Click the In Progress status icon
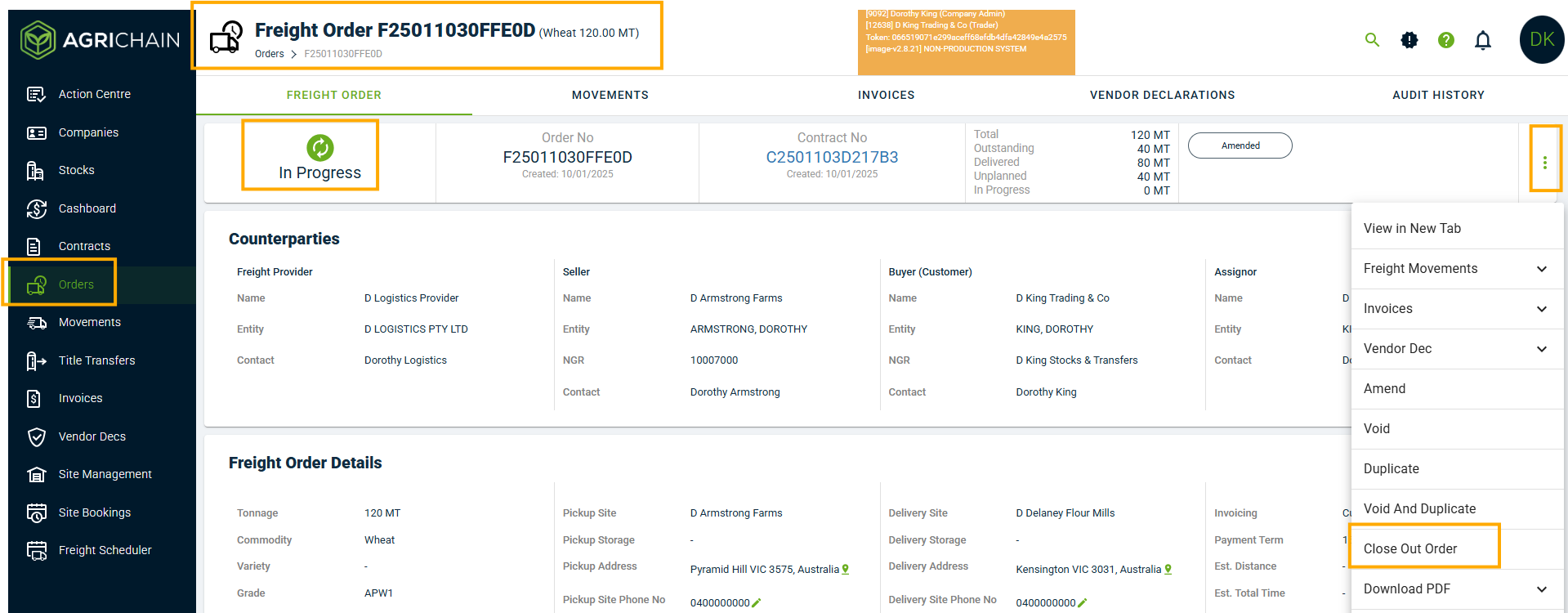The height and width of the screenshot is (613, 1568). [319, 147]
